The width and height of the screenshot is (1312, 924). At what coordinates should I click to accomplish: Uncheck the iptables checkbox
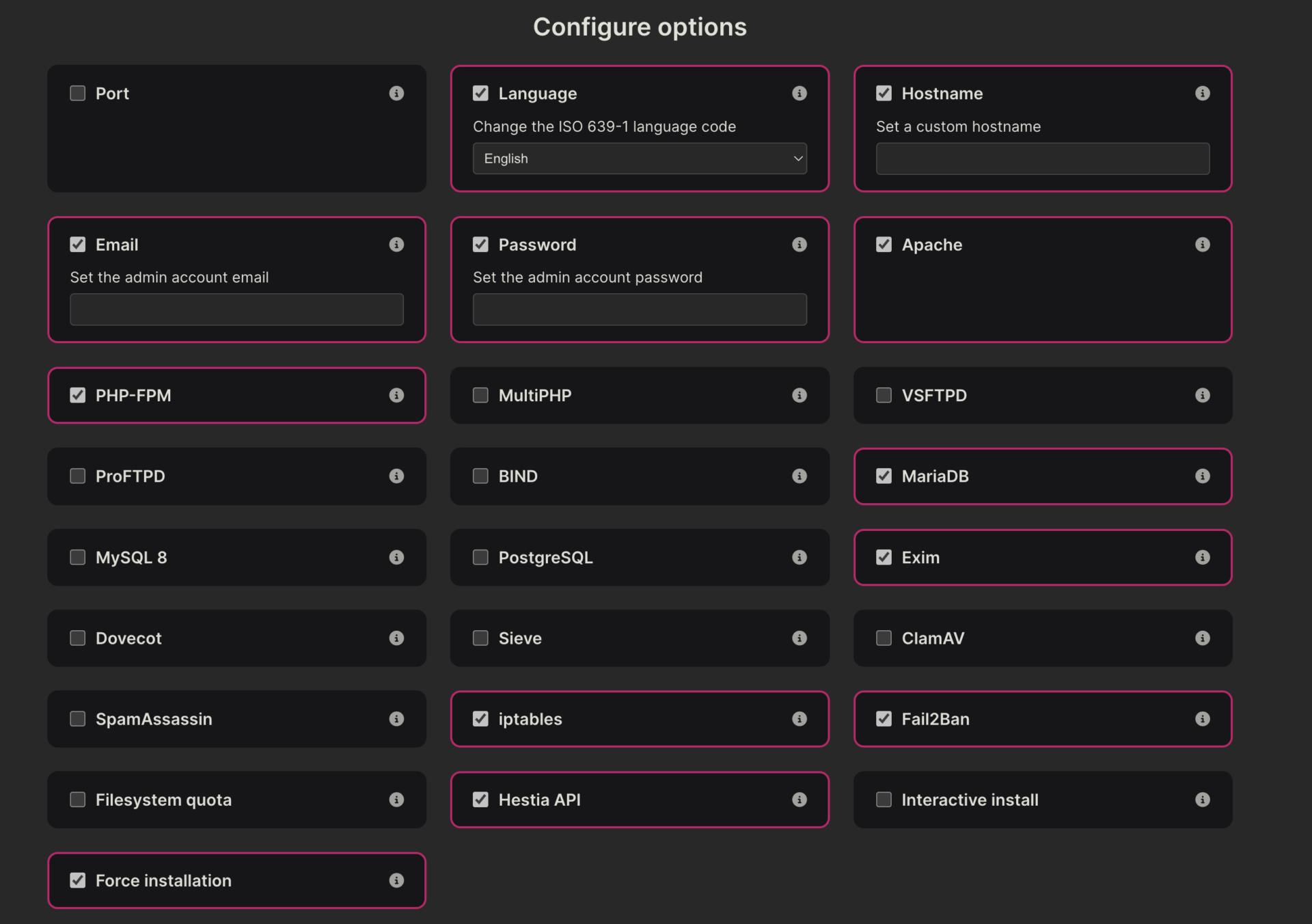coord(481,718)
